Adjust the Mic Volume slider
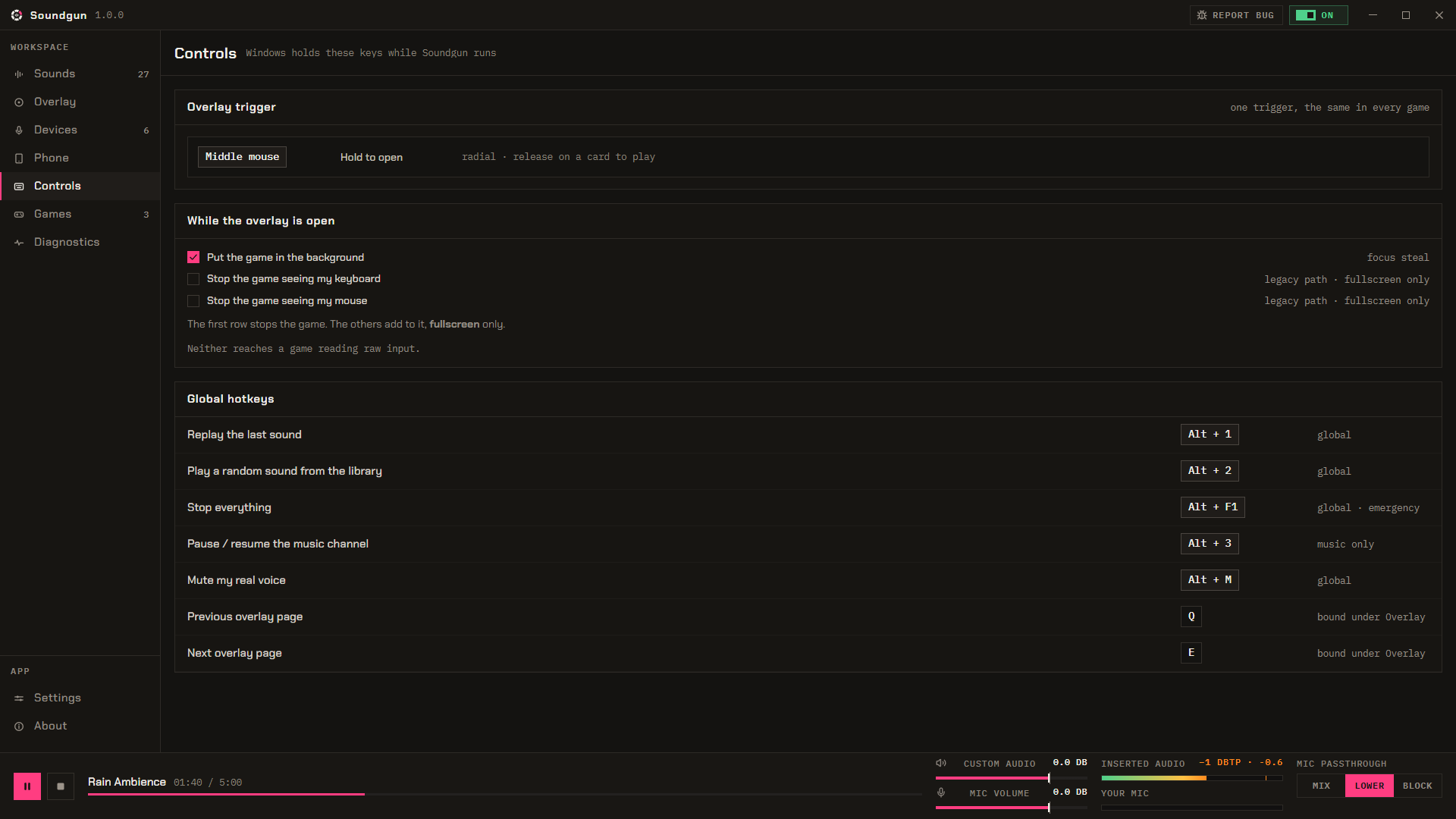The width and height of the screenshot is (1456, 819). 1011,808
